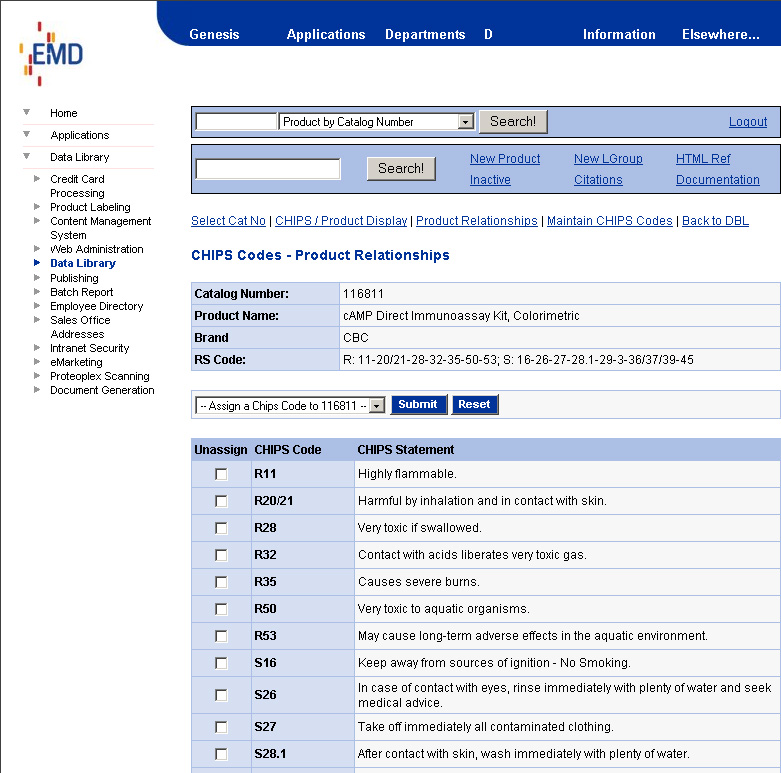Click arrow icon beside Employee Directory

pos(37,306)
